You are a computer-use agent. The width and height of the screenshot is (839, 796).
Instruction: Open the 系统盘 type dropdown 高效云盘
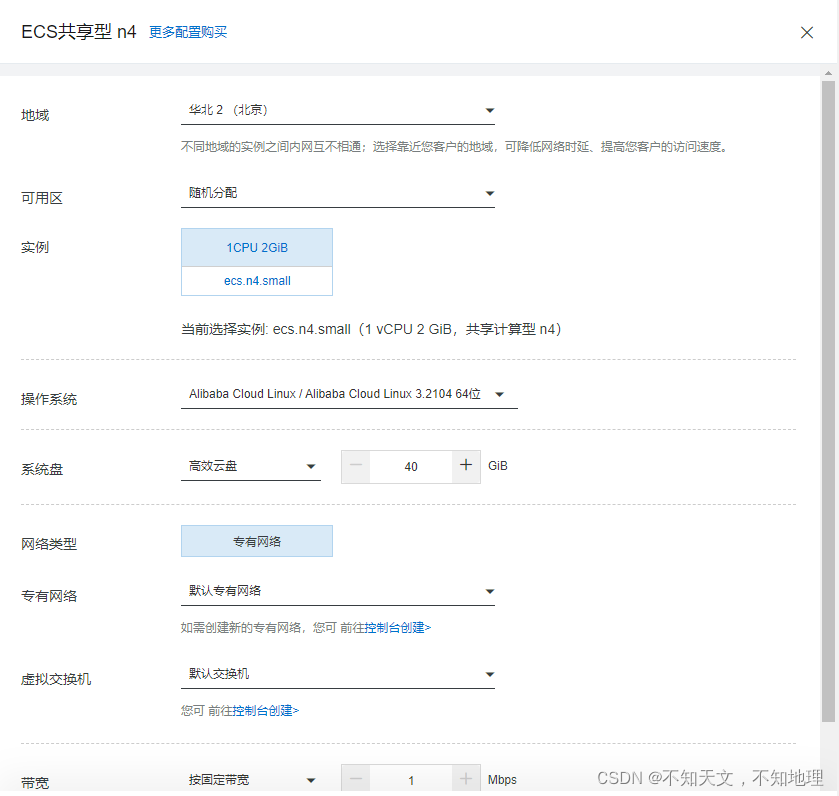(250, 466)
